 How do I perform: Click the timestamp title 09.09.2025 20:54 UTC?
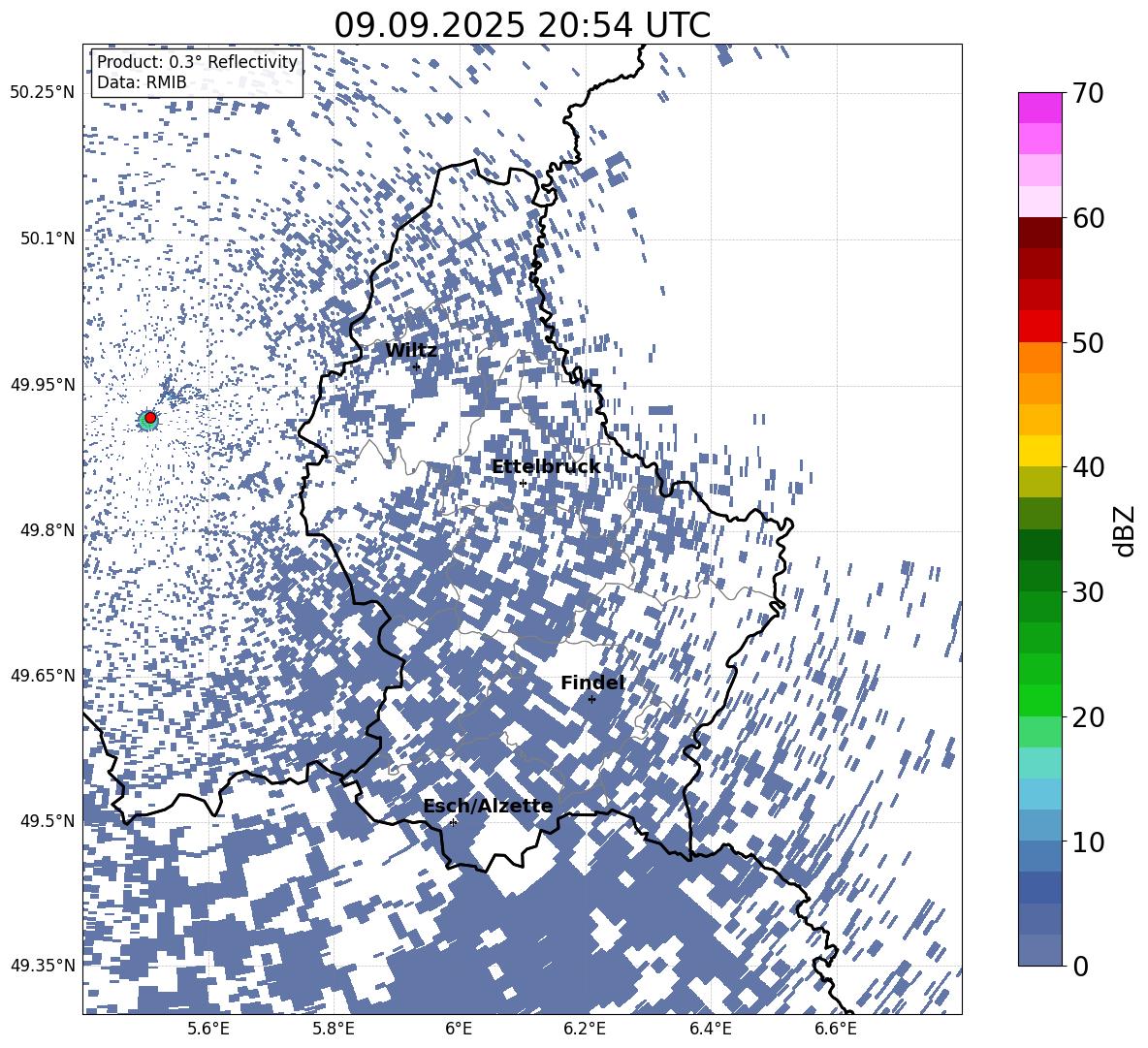[522, 25]
